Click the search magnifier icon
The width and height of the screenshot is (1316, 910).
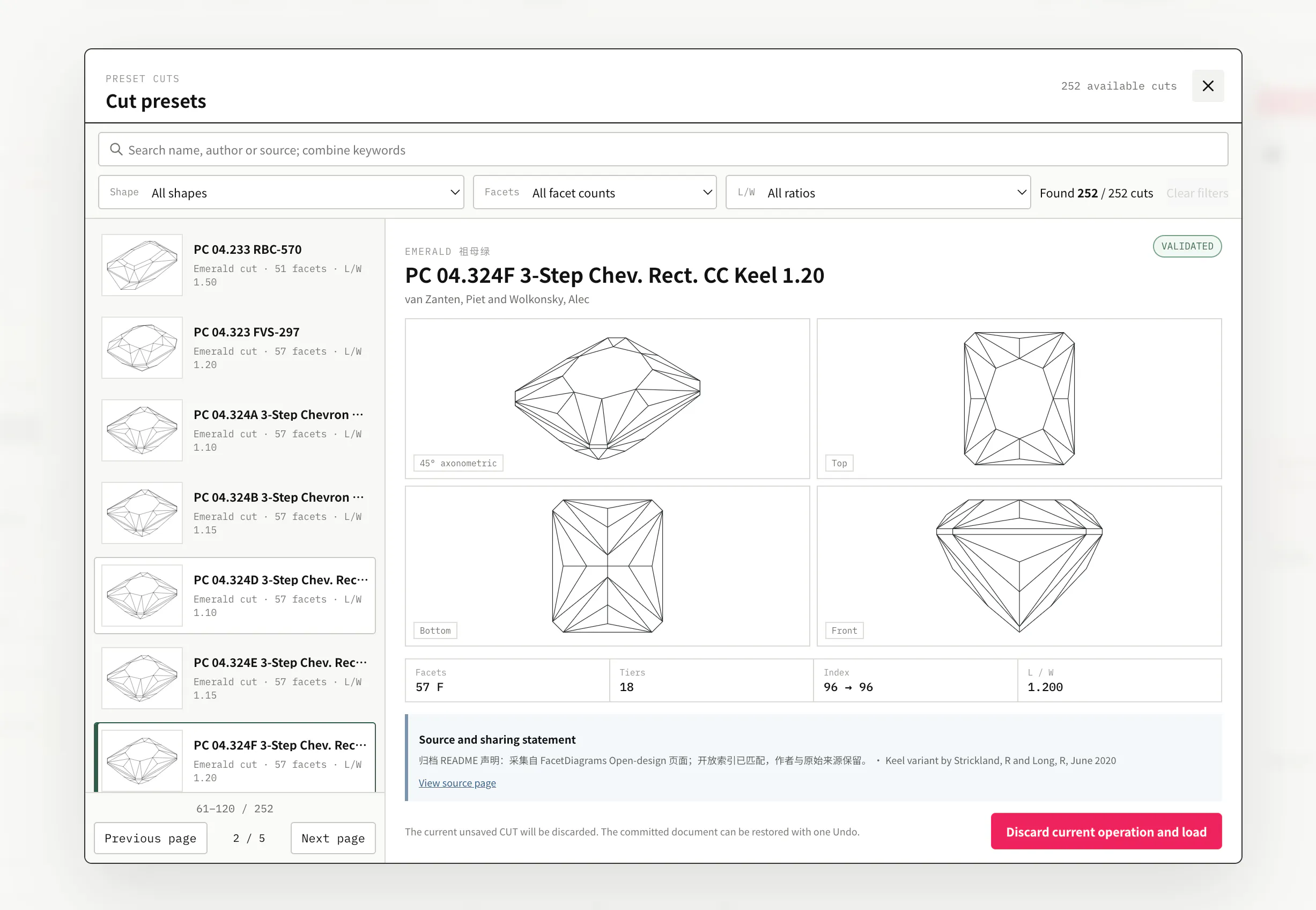tap(116, 149)
